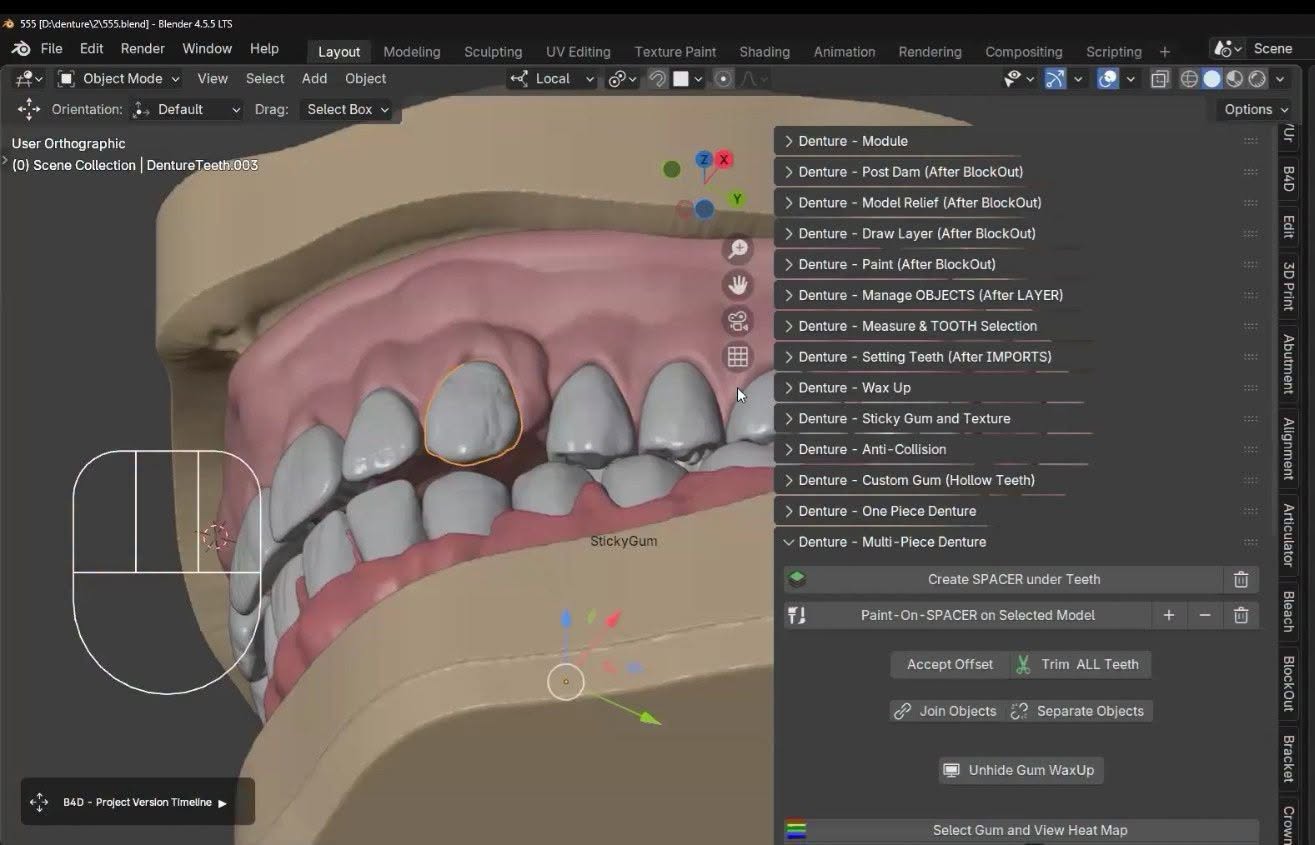Switch orthographic/perspective with grid gizmo
The width and height of the screenshot is (1315, 845).
[x=738, y=357]
